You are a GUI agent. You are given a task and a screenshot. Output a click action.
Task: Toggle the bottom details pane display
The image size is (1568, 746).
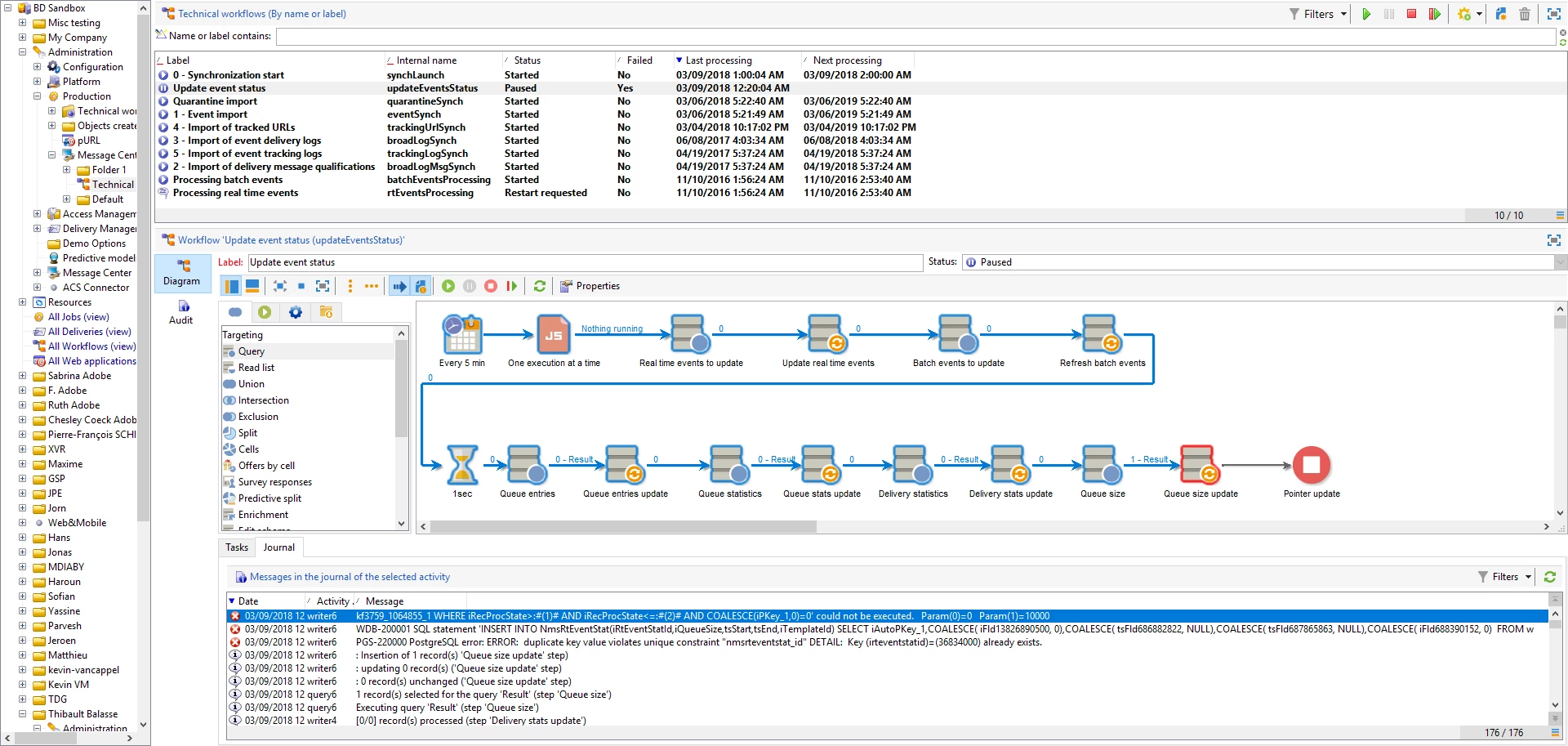[x=252, y=286]
